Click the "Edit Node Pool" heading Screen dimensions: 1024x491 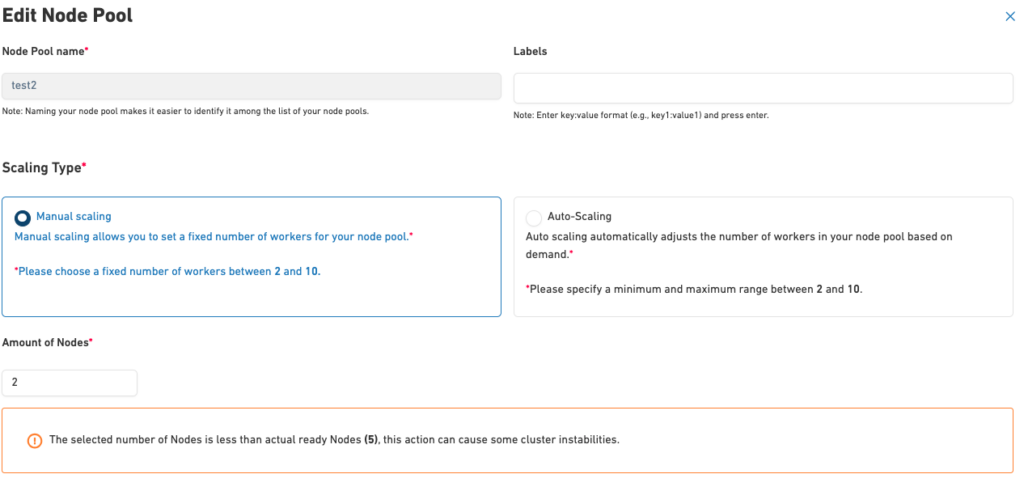coord(67,16)
